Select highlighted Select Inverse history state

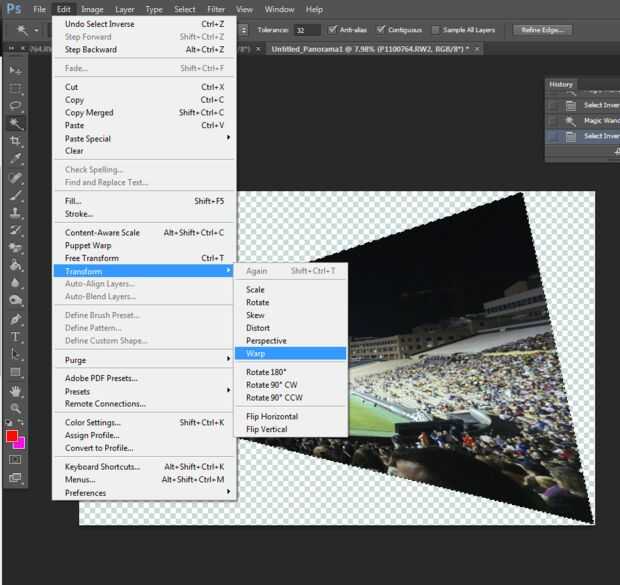(582, 136)
